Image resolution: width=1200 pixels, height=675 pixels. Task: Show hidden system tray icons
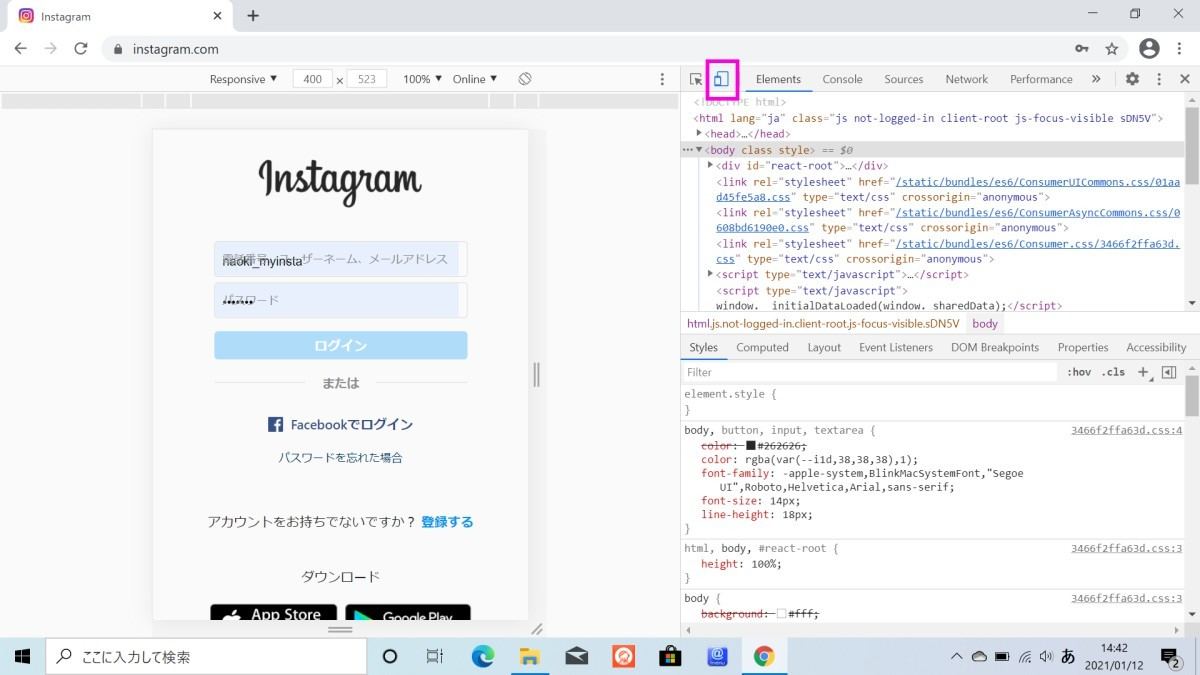pyautogui.click(x=956, y=656)
